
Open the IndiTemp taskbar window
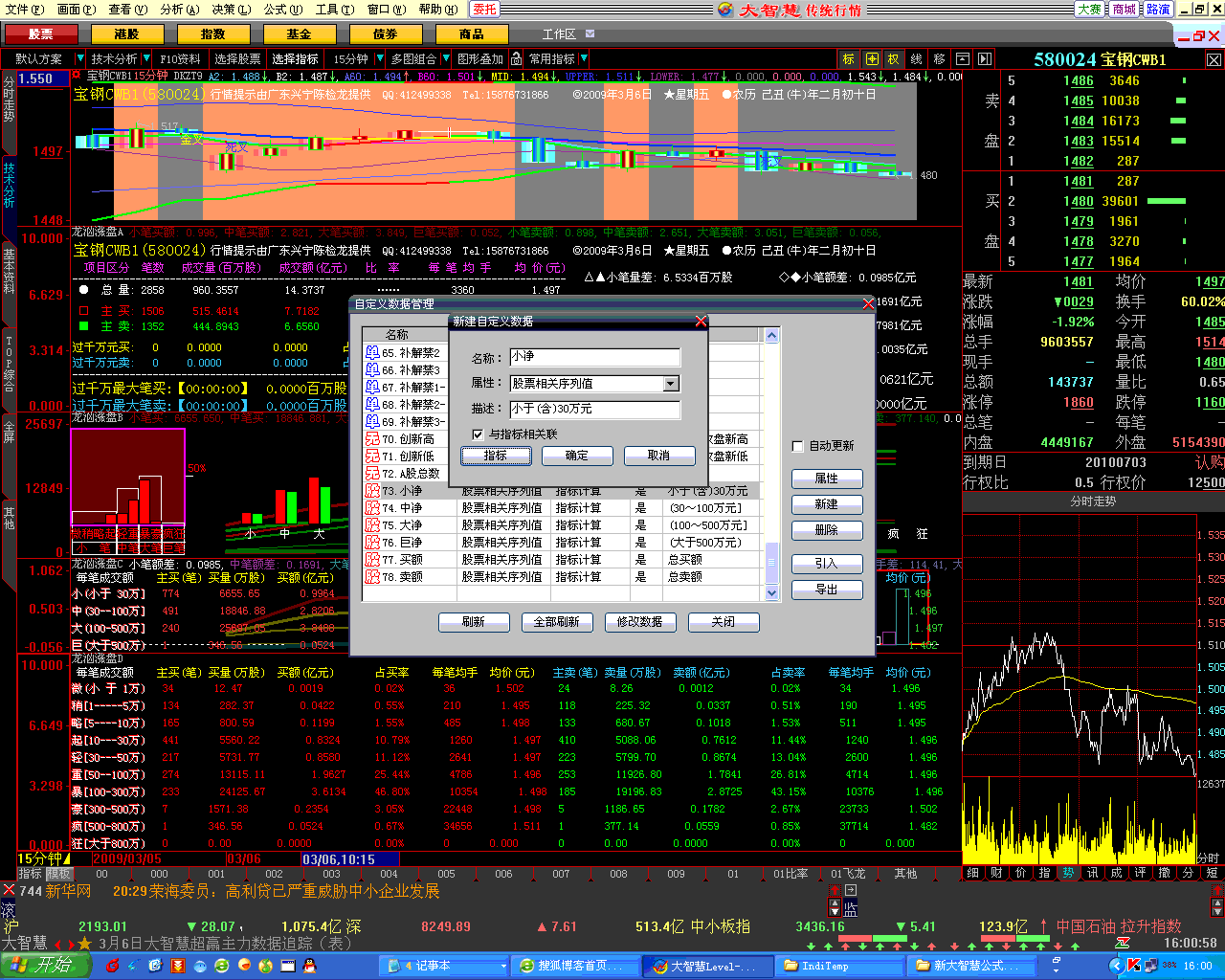(838, 966)
